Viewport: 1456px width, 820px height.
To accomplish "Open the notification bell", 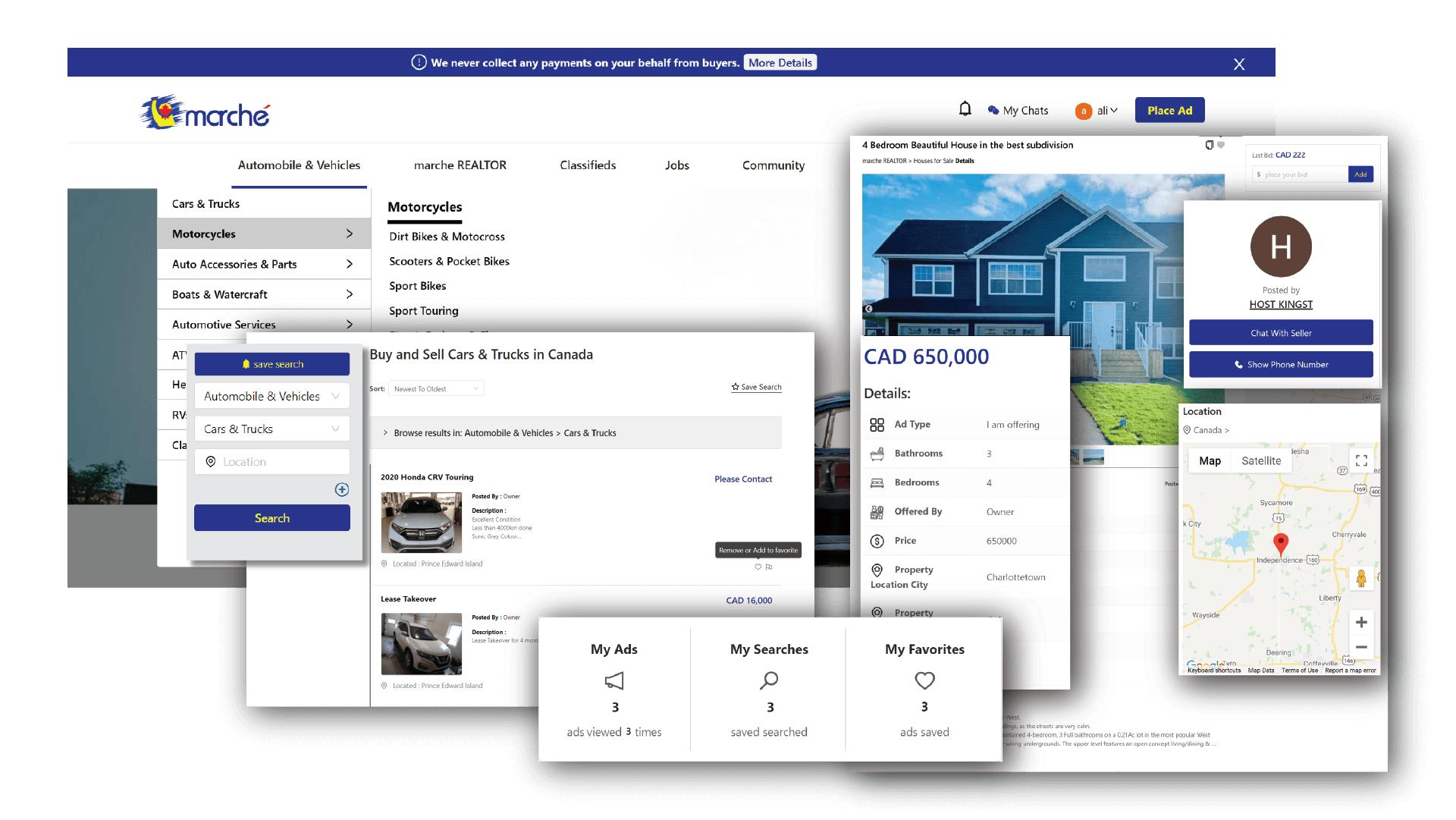I will [x=965, y=109].
